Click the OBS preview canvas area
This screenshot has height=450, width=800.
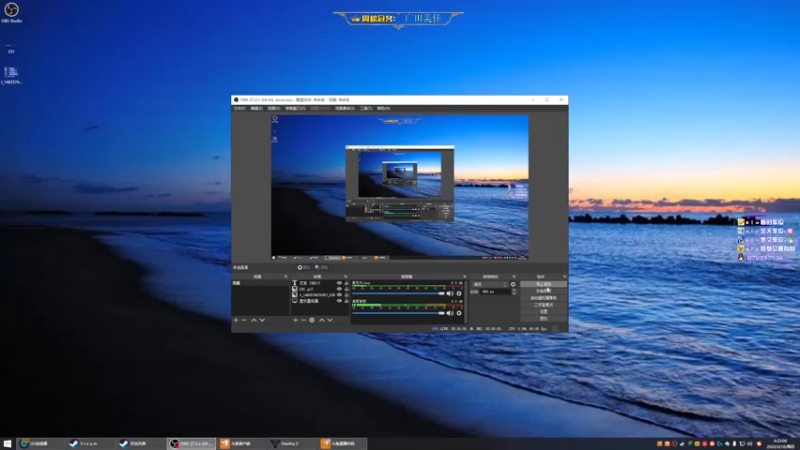399,187
